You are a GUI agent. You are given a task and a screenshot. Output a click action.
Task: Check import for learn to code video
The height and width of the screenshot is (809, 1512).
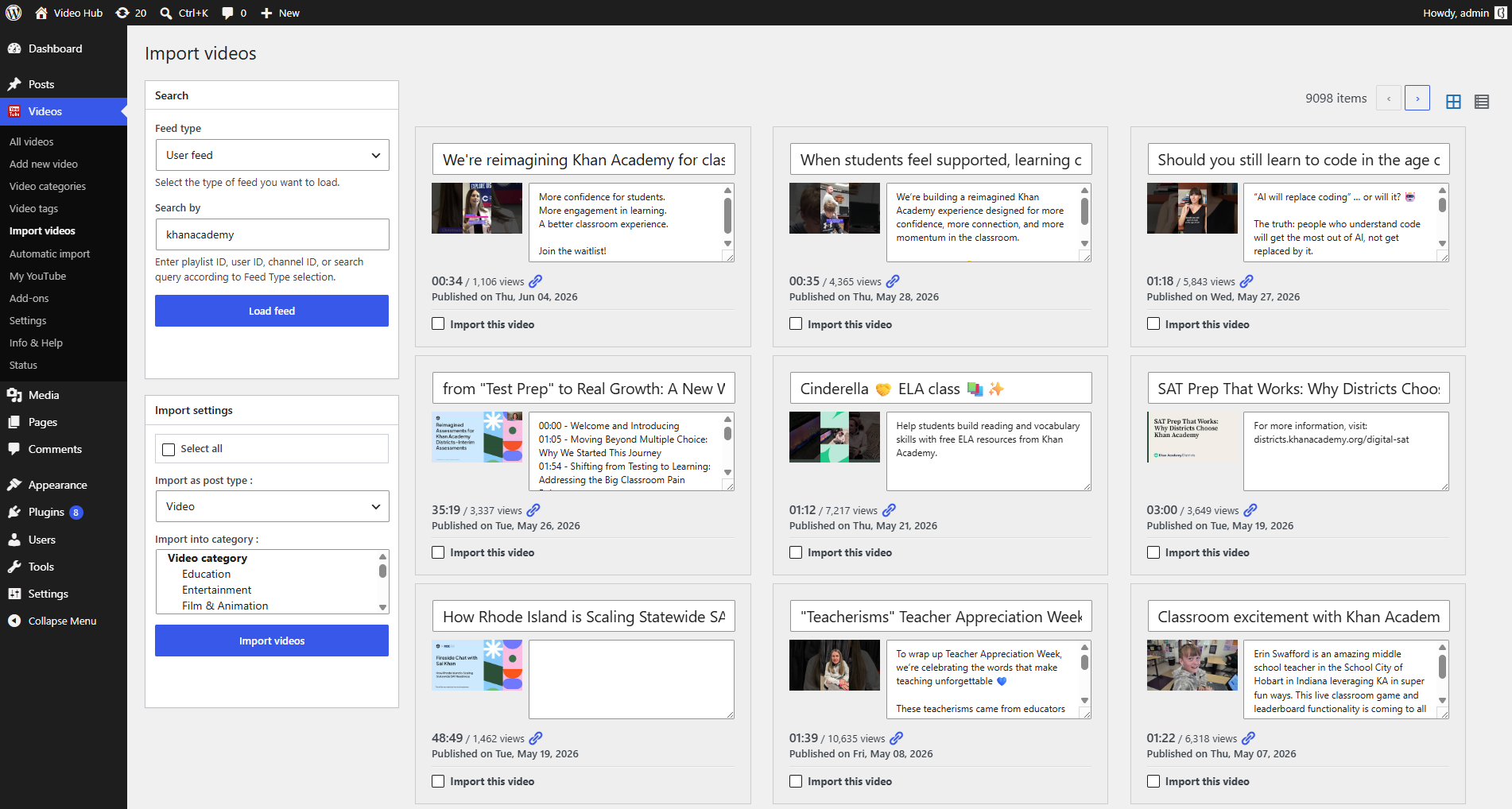coord(1153,323)
